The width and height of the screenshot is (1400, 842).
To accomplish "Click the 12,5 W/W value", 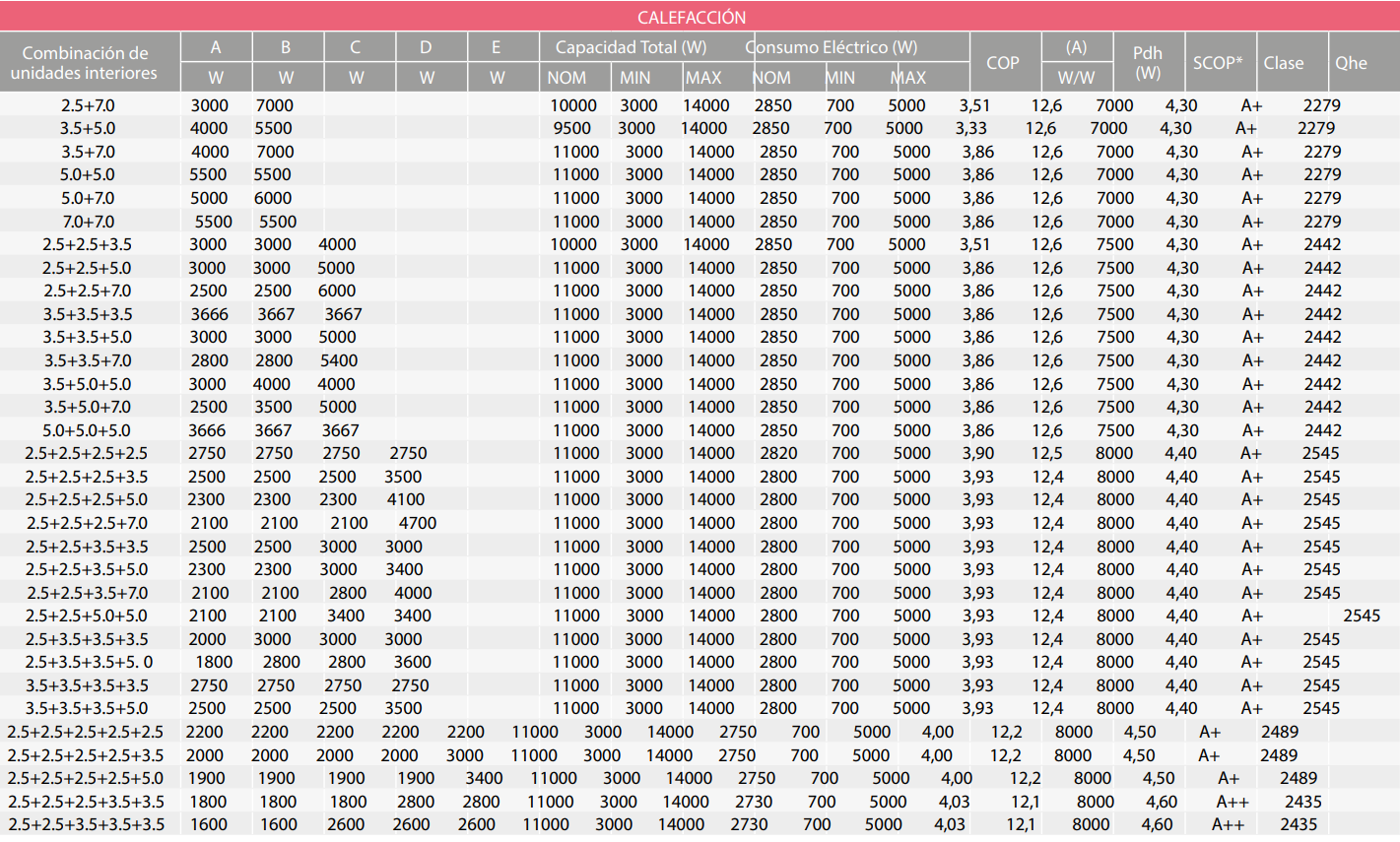I will click(1047, 453).
